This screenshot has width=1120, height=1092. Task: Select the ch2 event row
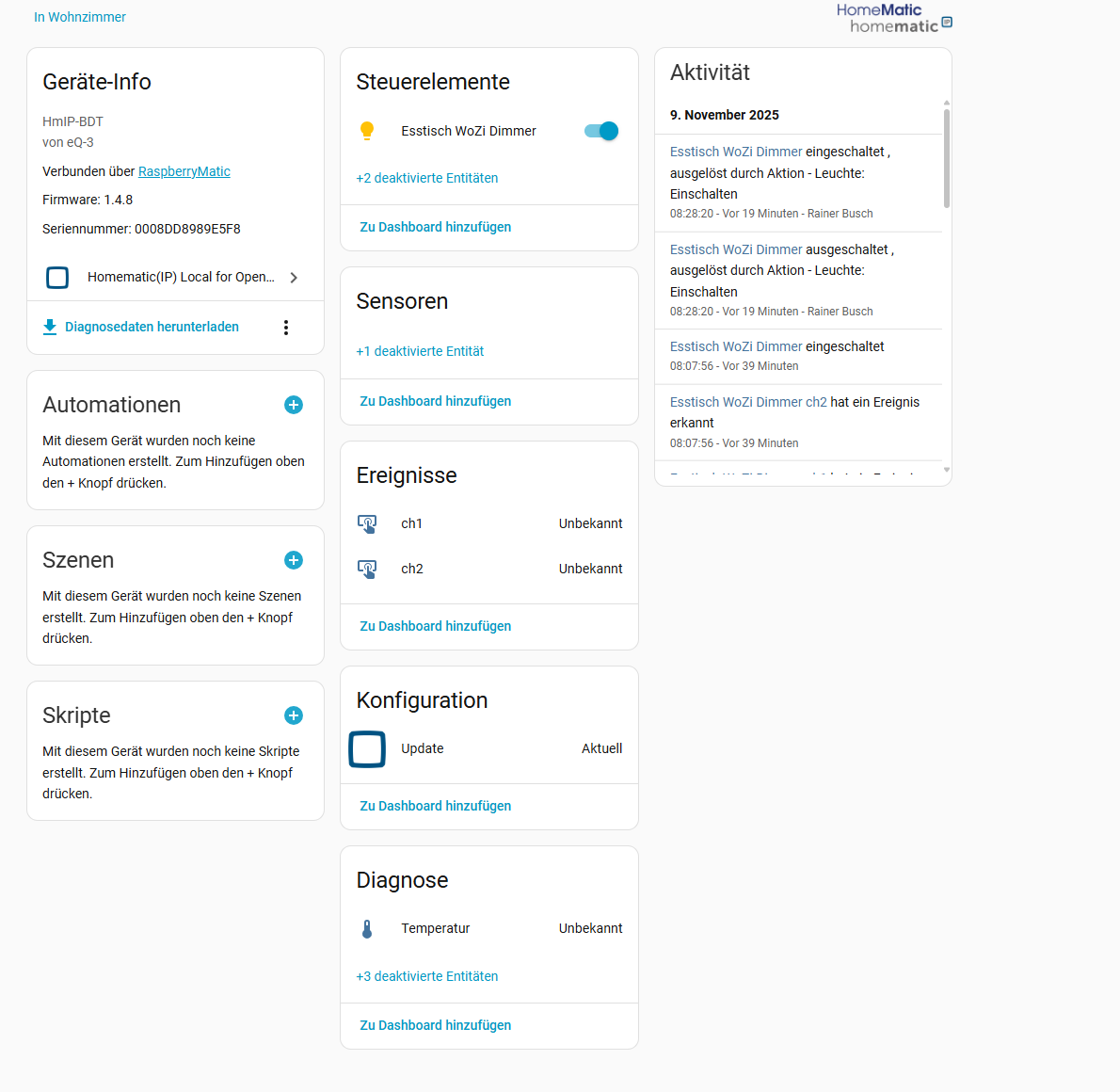(x=488, y=569)
